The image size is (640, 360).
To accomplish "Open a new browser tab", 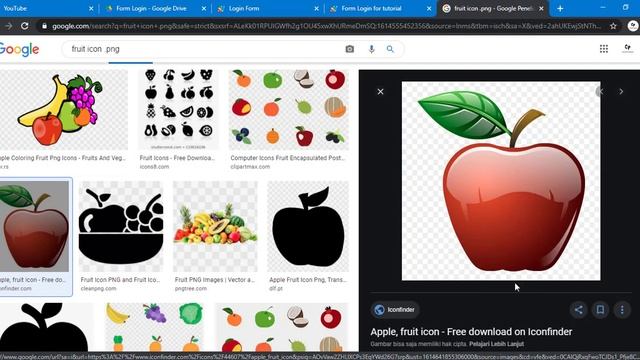I will [560, 8].
